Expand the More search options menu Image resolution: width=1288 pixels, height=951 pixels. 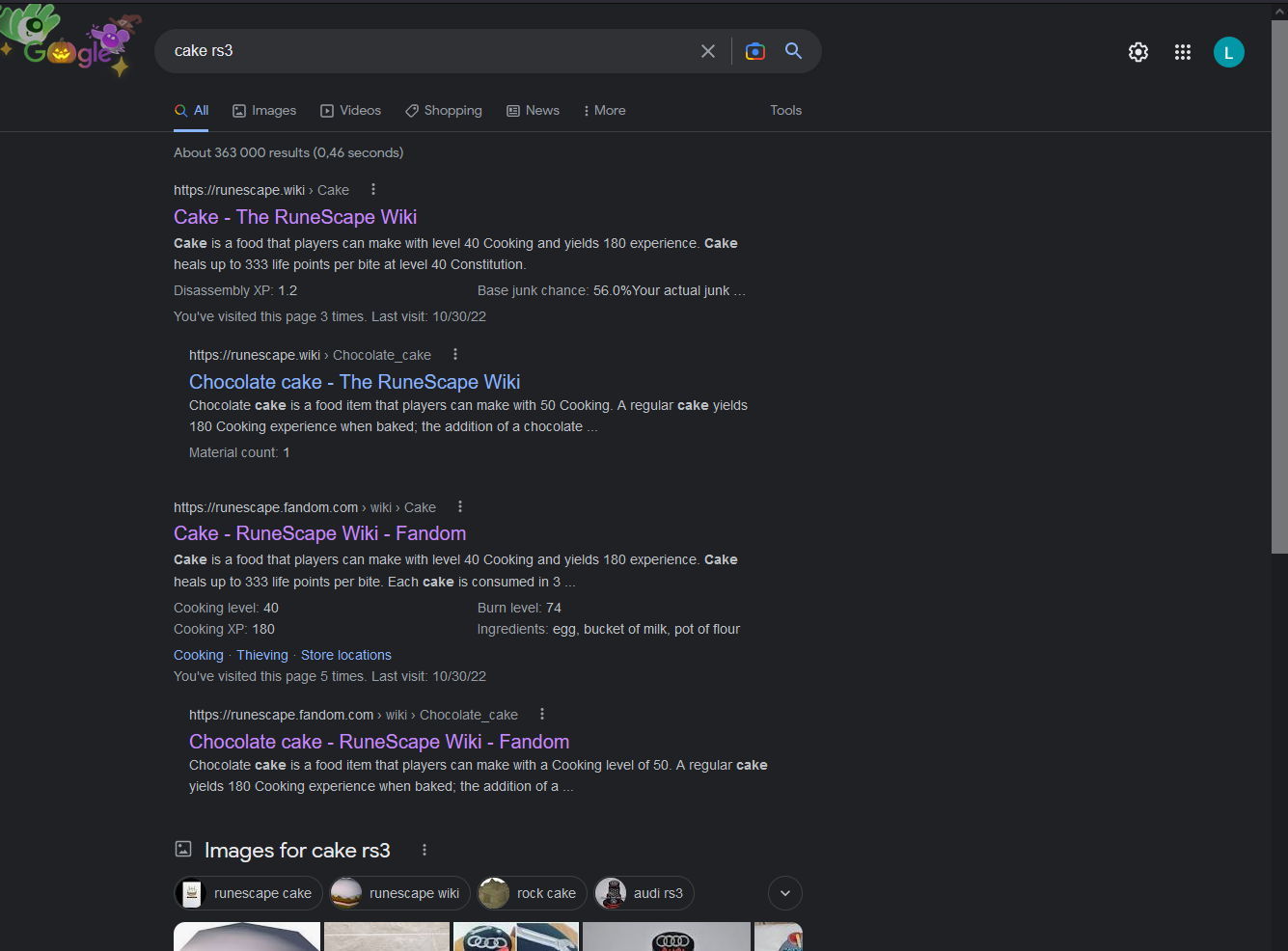604,111
